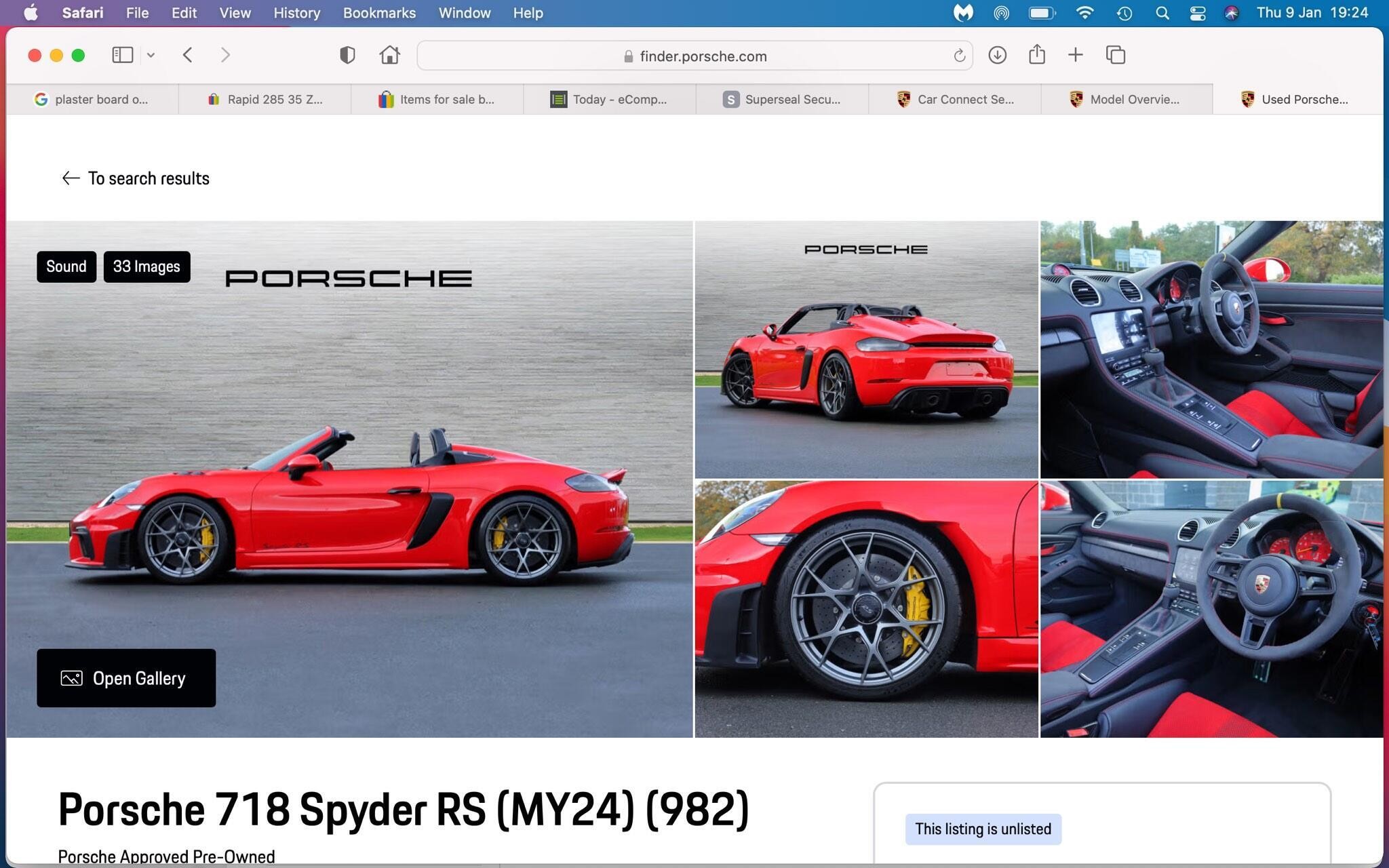
Task: Open the Time Machine menu bar icon
Action: [1124, 13]
